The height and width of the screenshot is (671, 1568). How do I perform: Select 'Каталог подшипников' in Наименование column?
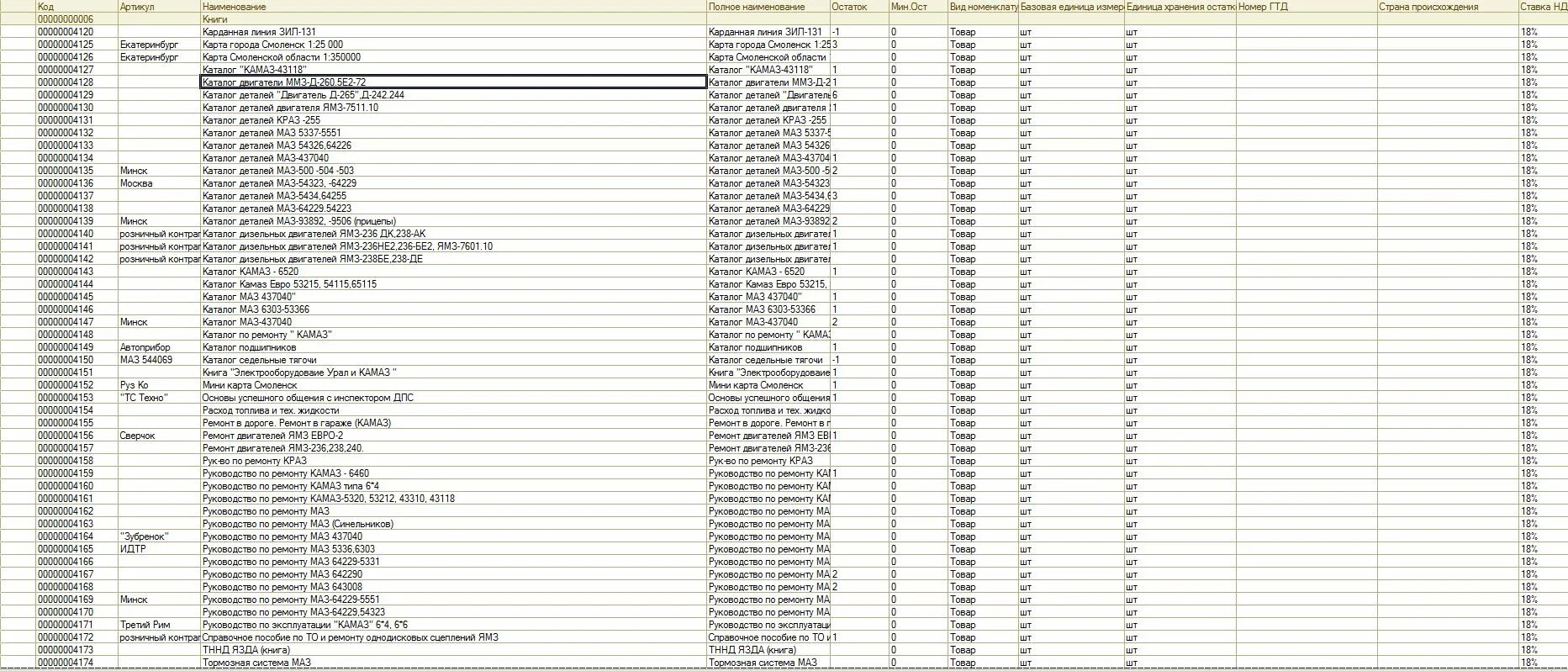453,347
